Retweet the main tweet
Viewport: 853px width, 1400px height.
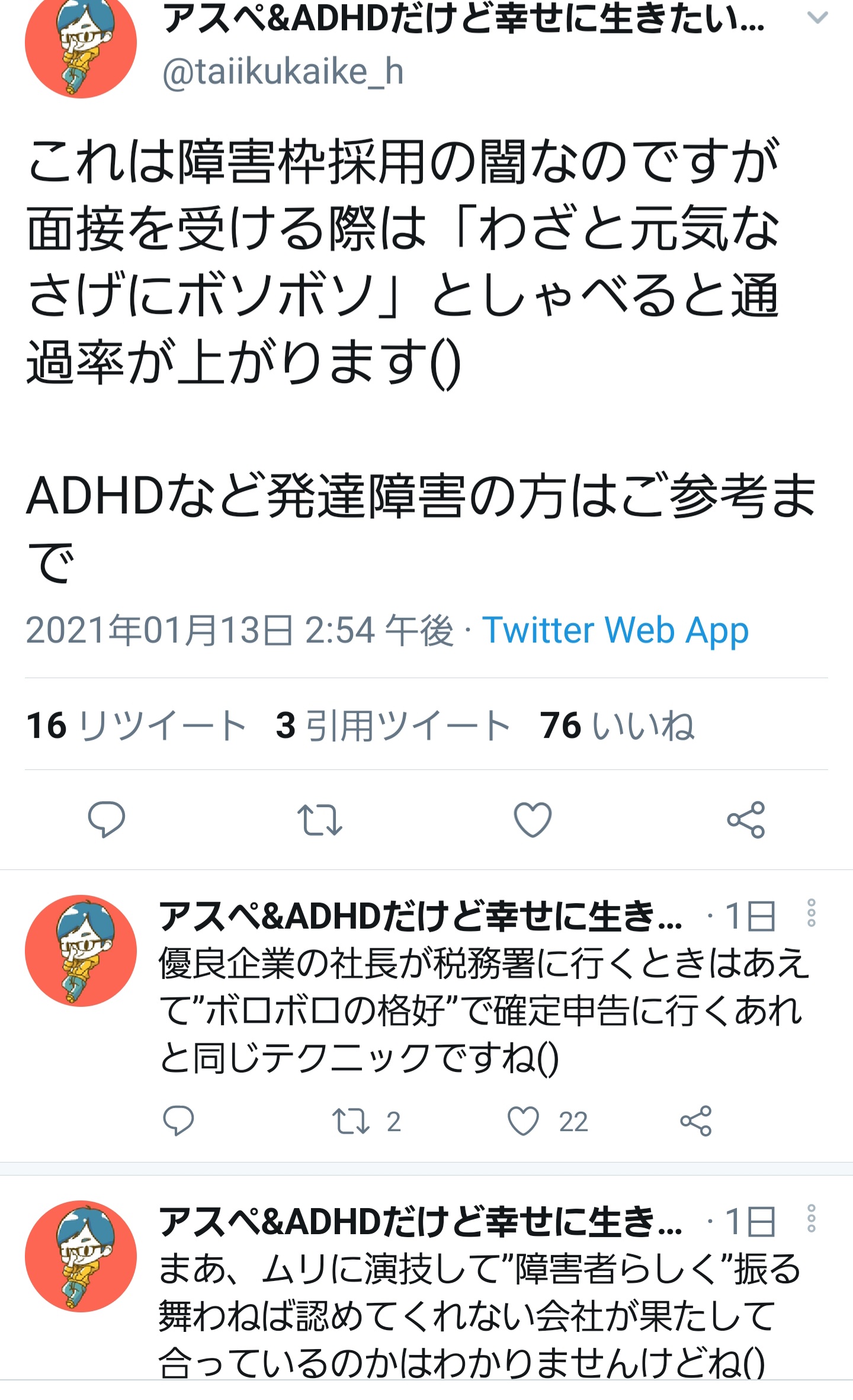[x=320, y=820]
